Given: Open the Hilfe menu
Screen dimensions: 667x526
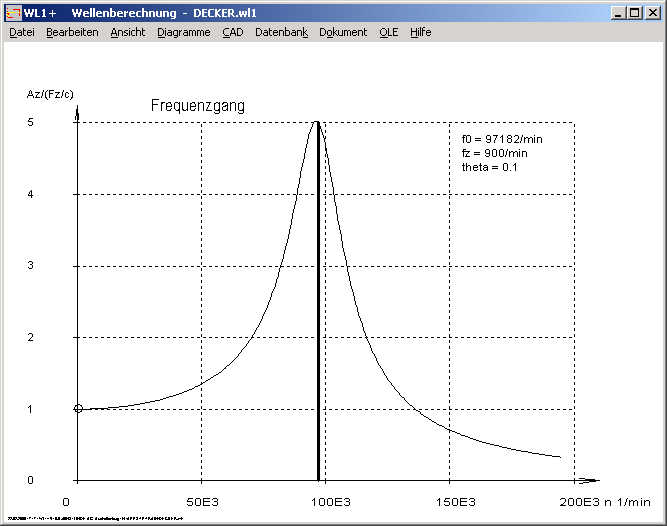Looking at the screenshot, I should pyautogui.click(x=421, y=32).
